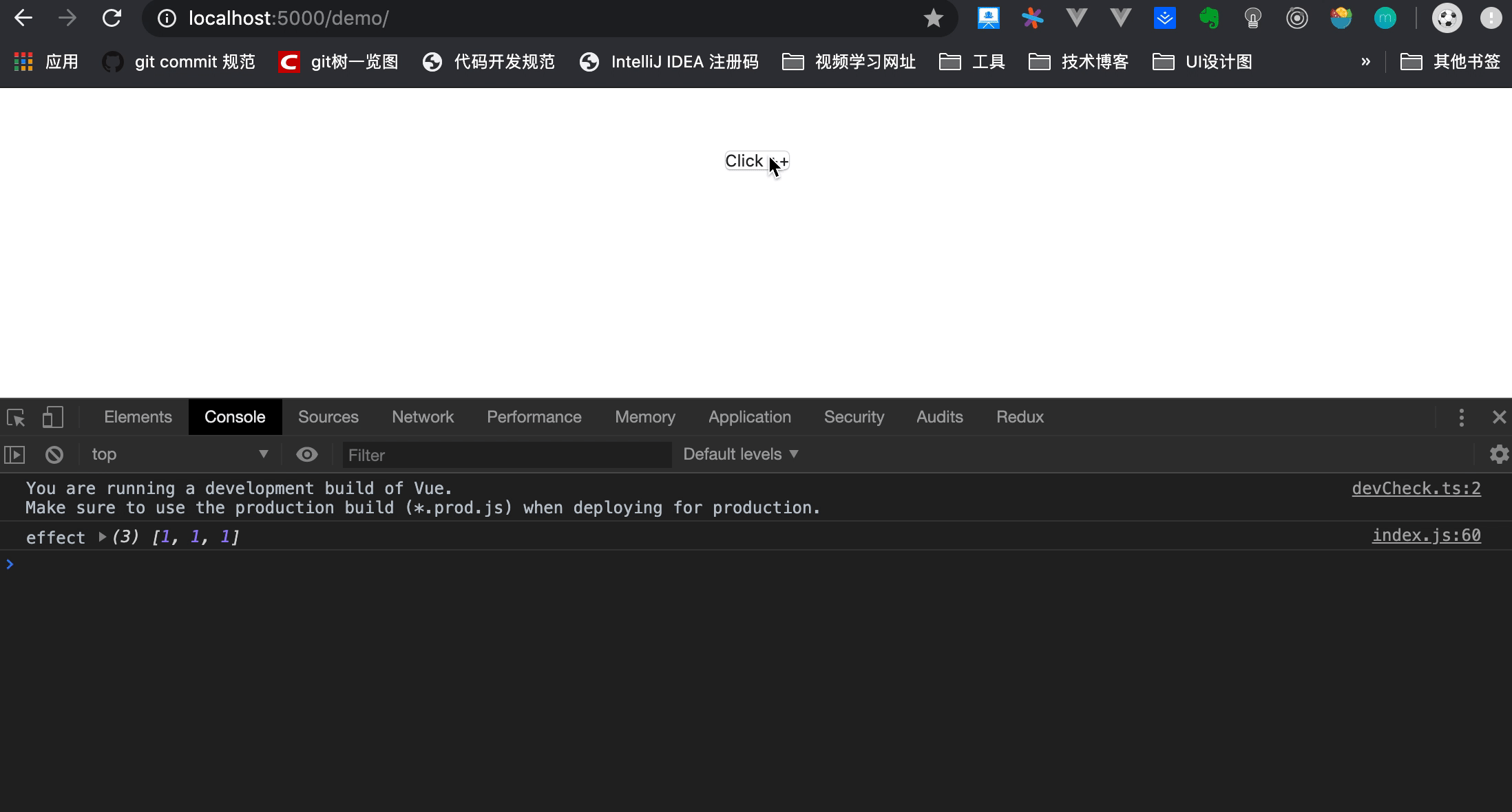This screenshot has width=1512, height=812.
Task: Reload the page with refresh icon
Action: 112,18
